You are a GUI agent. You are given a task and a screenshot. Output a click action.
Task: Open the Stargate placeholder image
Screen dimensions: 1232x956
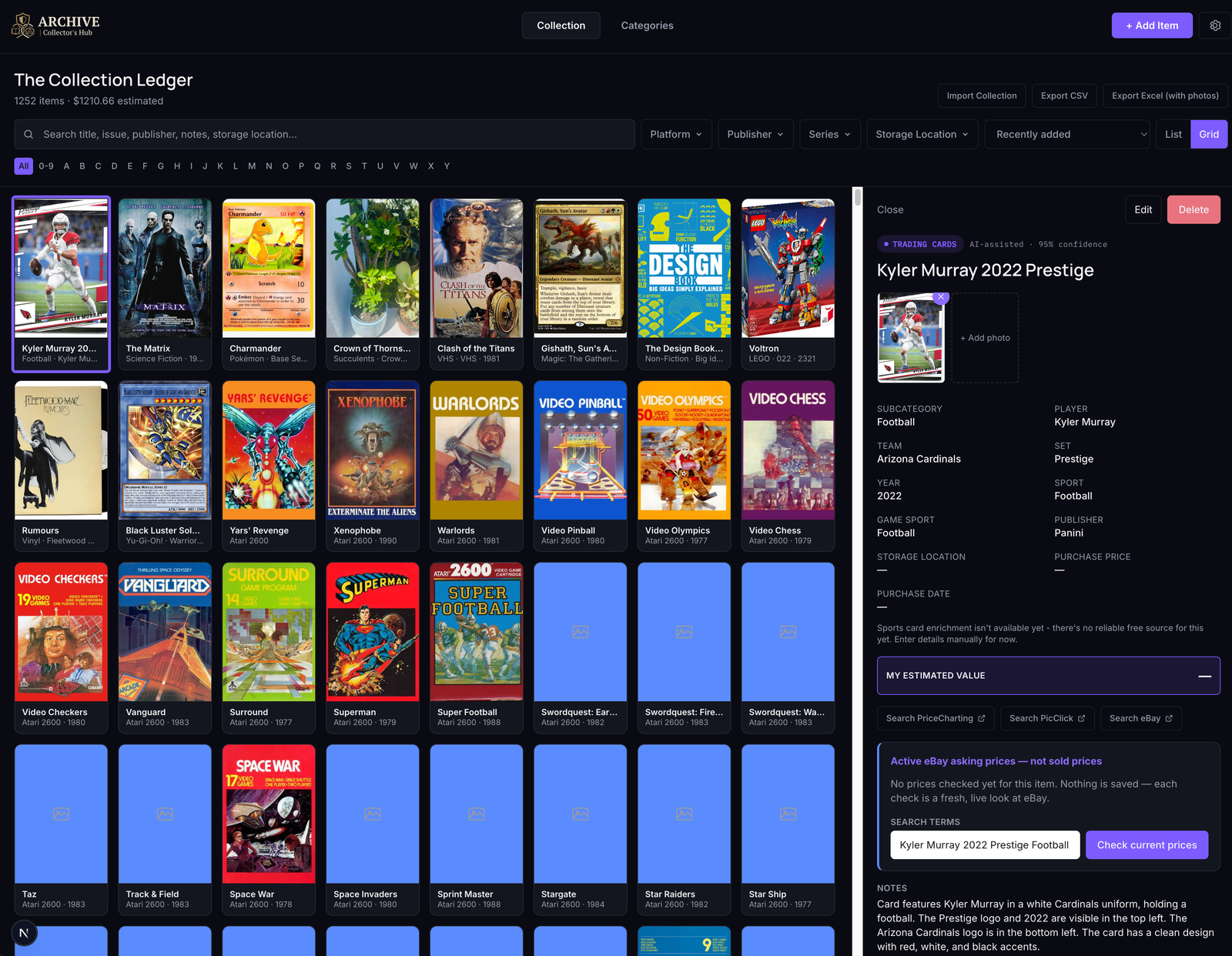(x=581, y=814)
